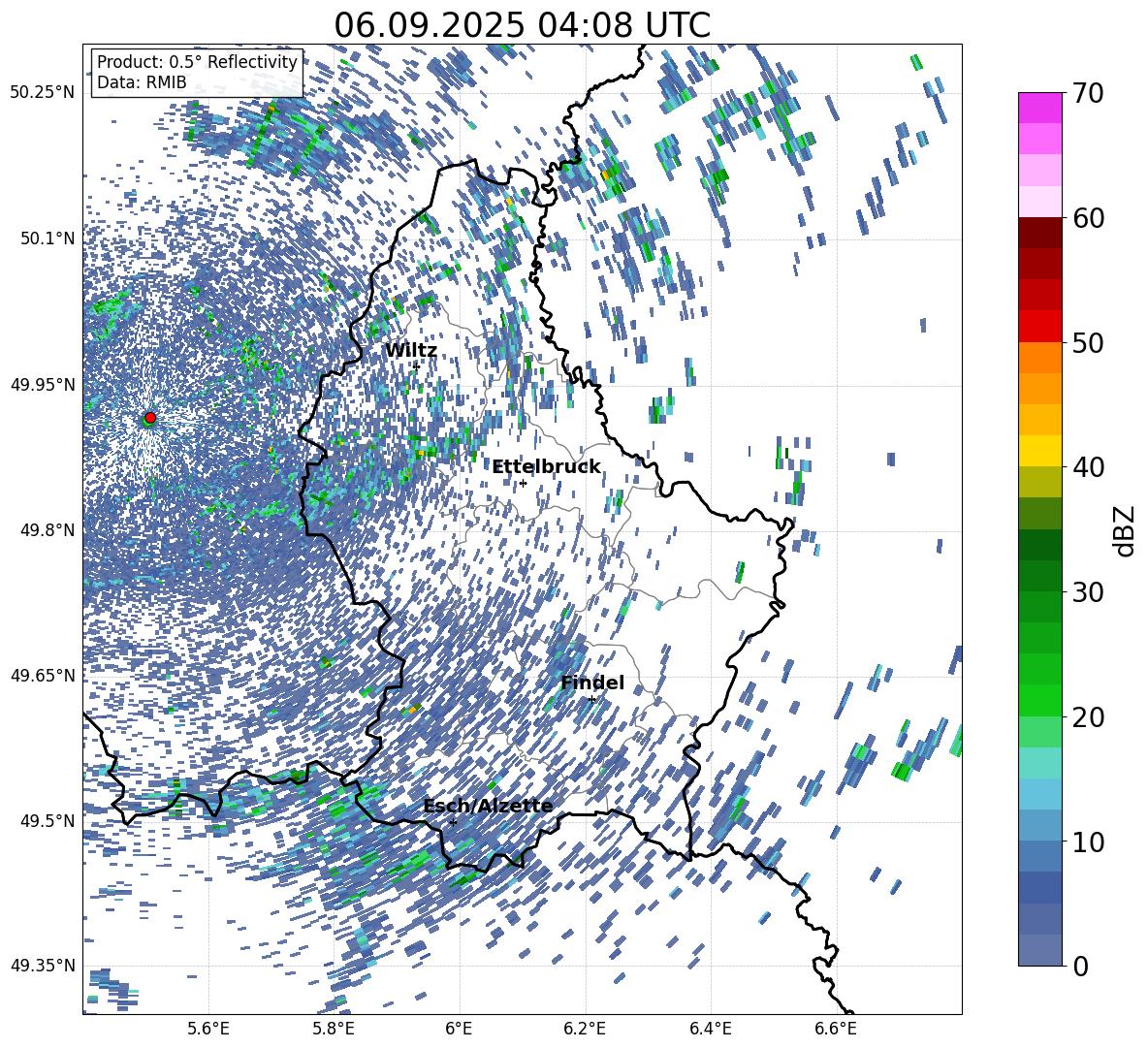This screenshot has height=1048, width=1148.
Task: Click the yellow colorbar segment at 40
Action: tap(1039, 451)
